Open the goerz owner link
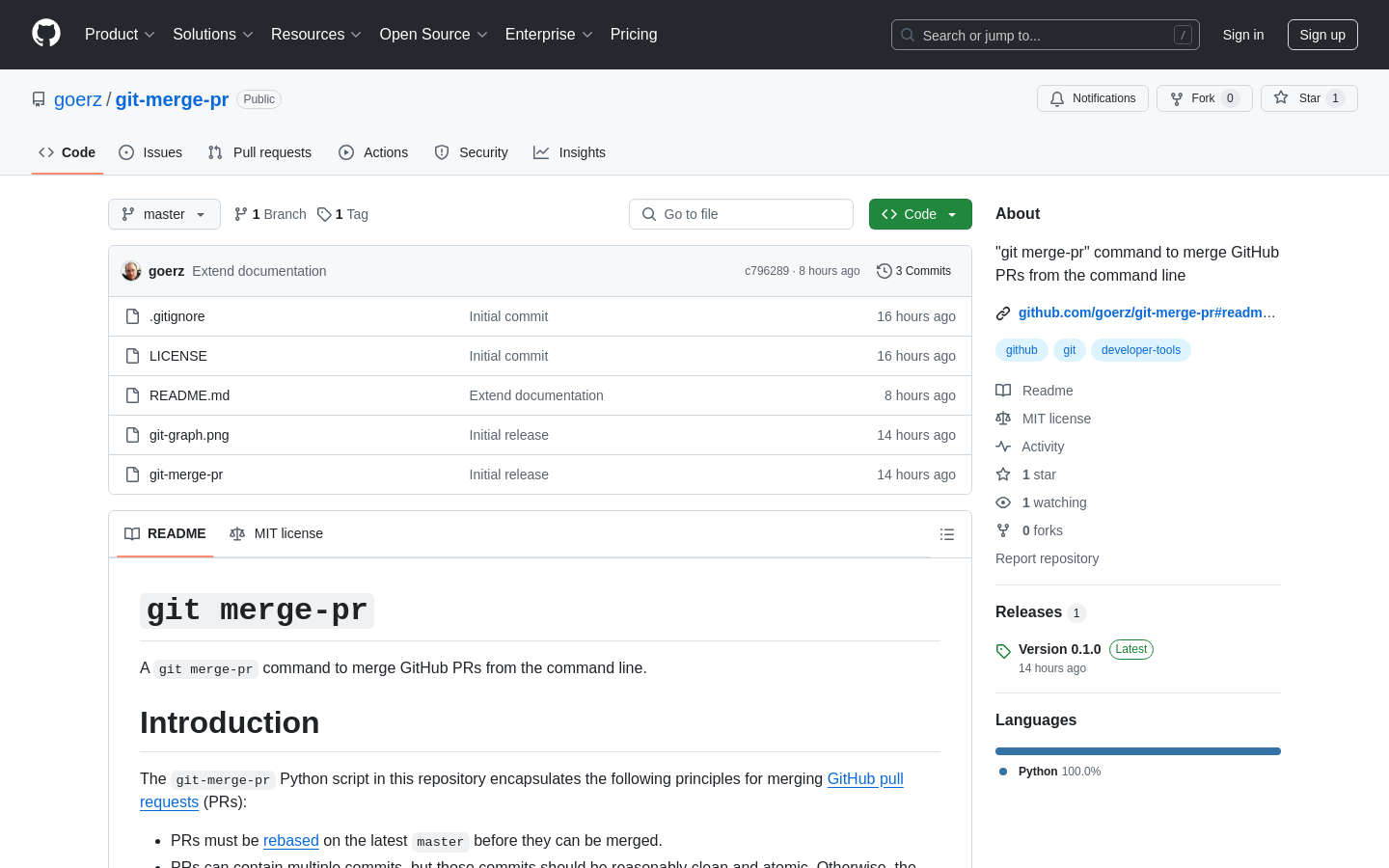Screen dimensions: 1389x868 78,99
